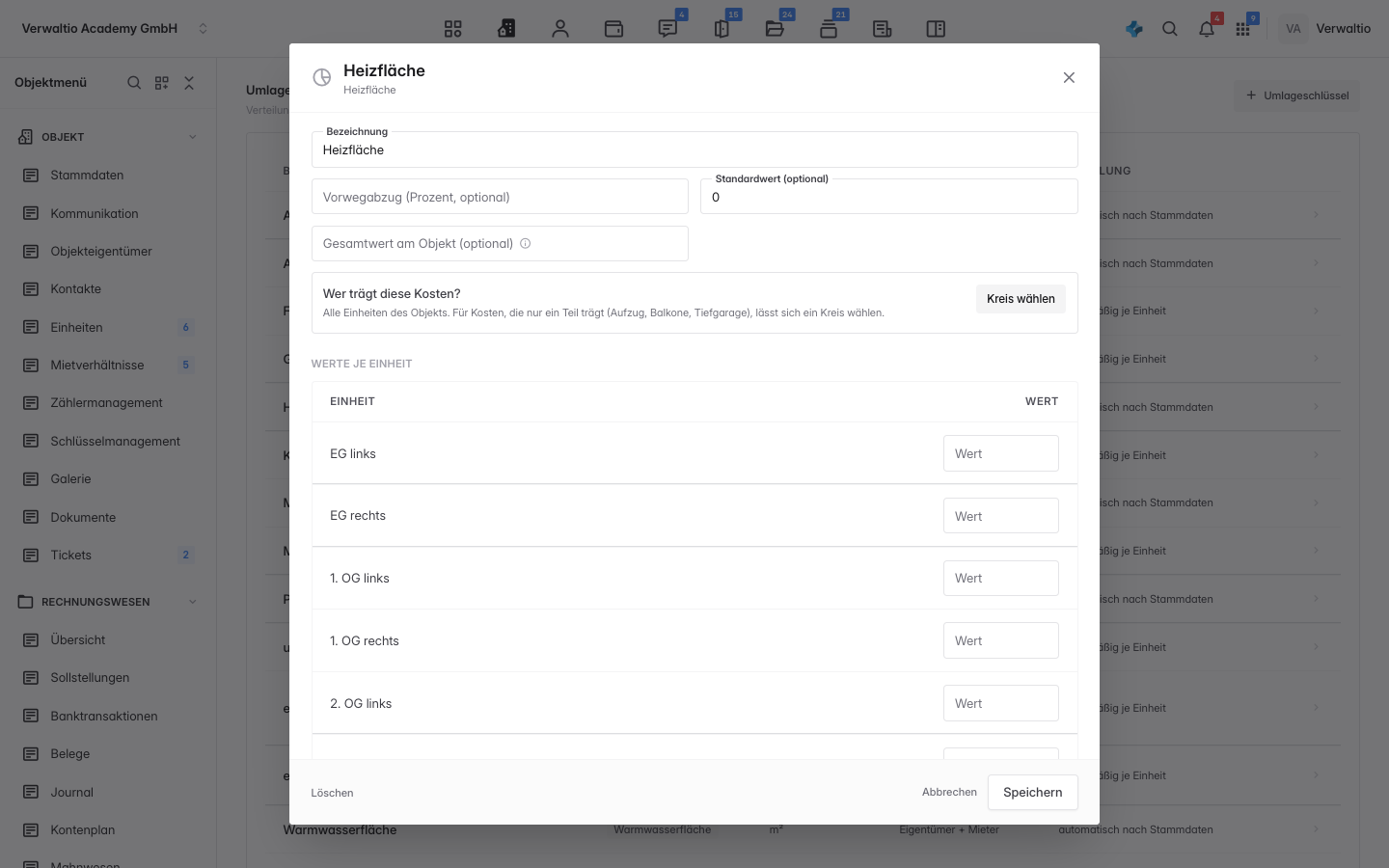Click the Wert field for EG rechts
The height and width of the screenshot is (868, 1389).
1001,516
